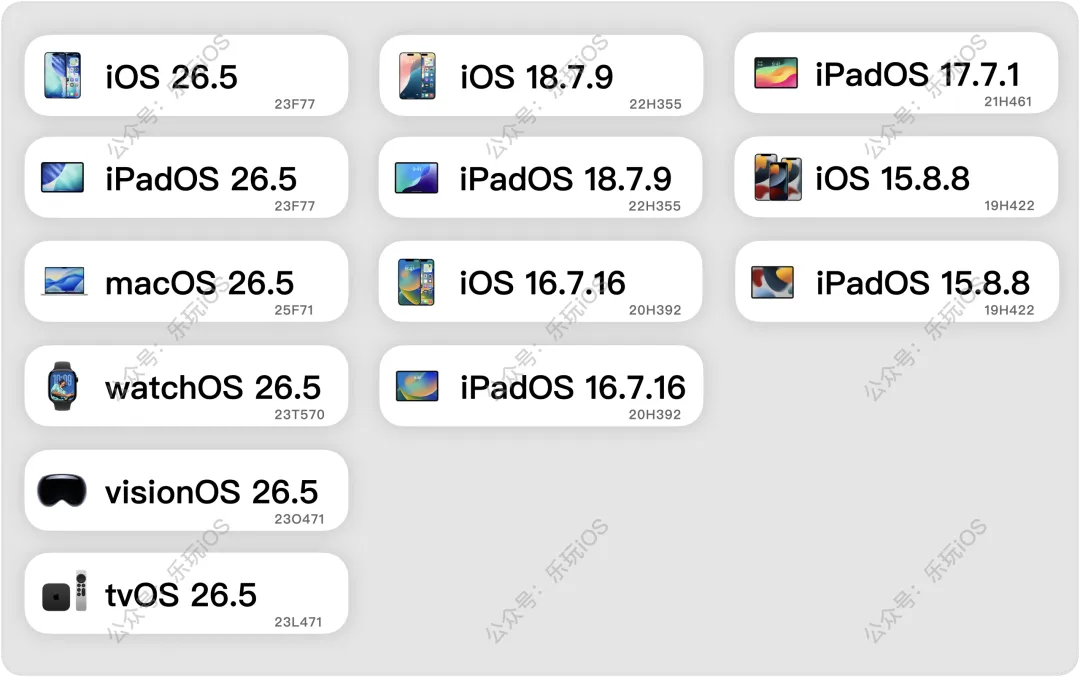This screenshot has height=677, width=1080.
Task: Select the iPadOS 16.7.16 card
Action: 541,386
